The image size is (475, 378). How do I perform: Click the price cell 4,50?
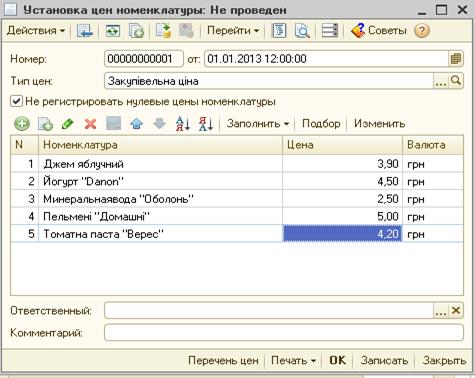click(342, 182)
